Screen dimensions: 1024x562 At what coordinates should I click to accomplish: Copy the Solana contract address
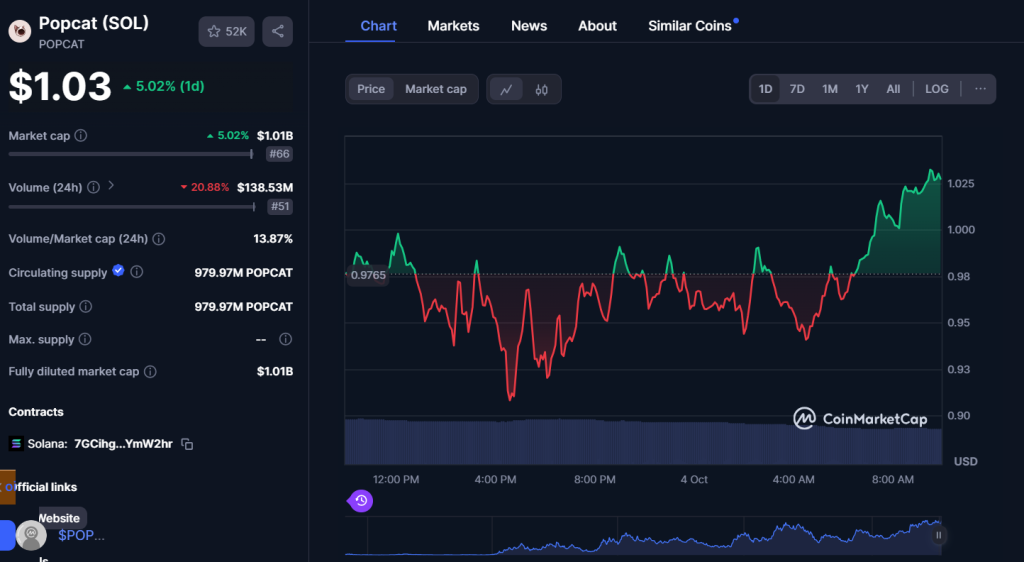coord(187,444)
